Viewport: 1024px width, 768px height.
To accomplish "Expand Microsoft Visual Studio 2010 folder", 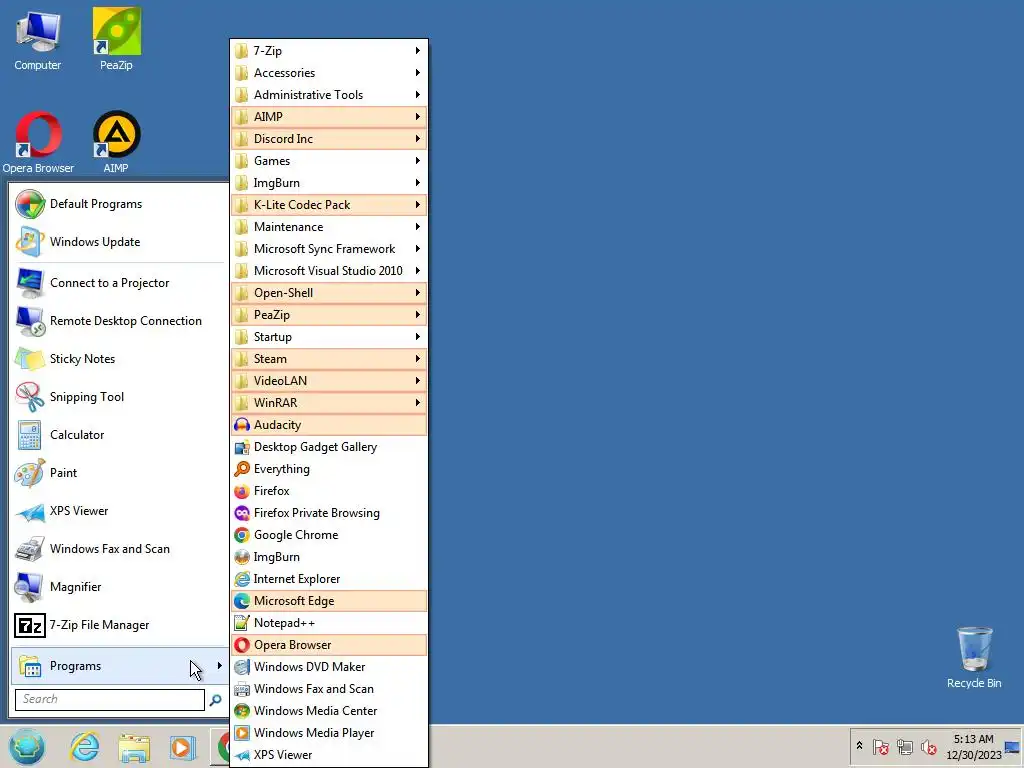I will pyautogui.click(x=329, y=271).
